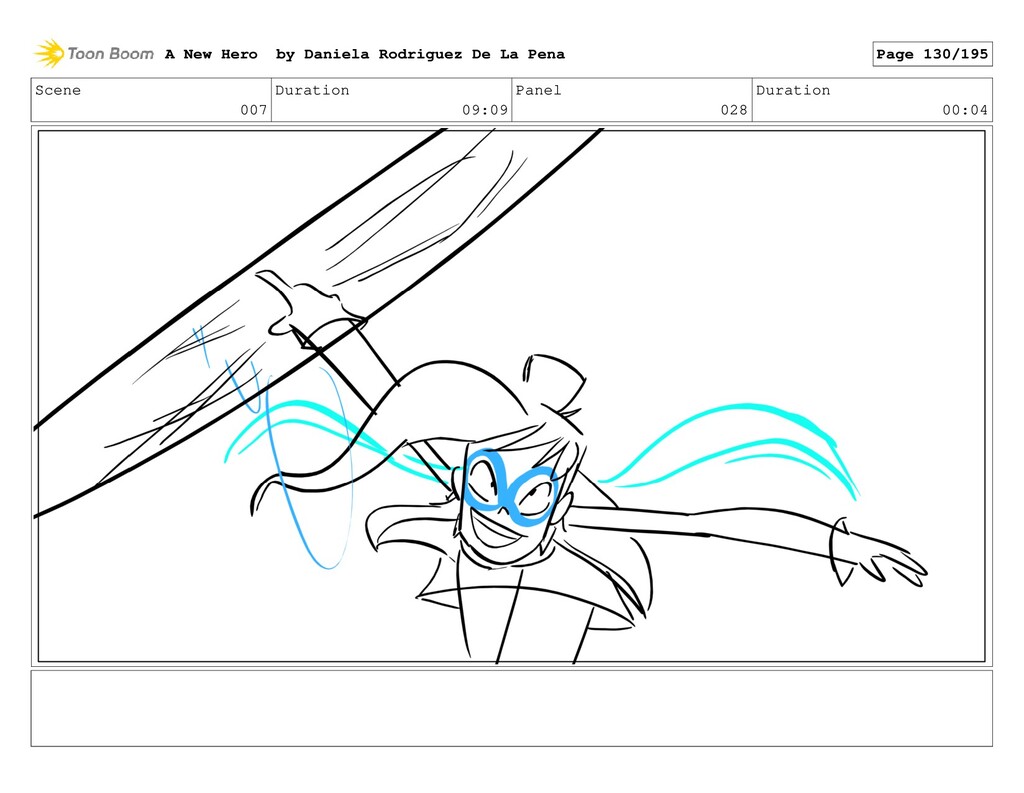This screenshot has width=1024, height=793.
Task: Select panel duration value '00:04'
Action: pos(965,110)
